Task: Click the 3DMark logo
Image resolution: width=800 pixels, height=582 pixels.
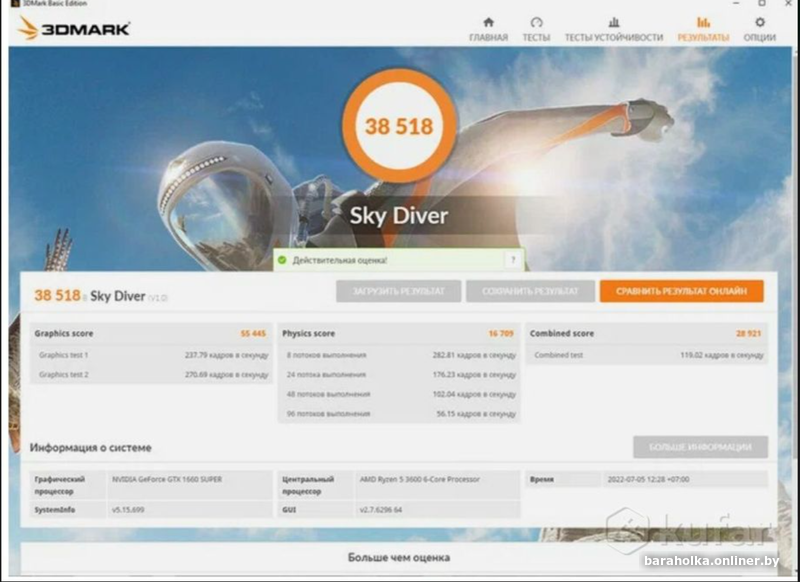Action: (74, 28)
